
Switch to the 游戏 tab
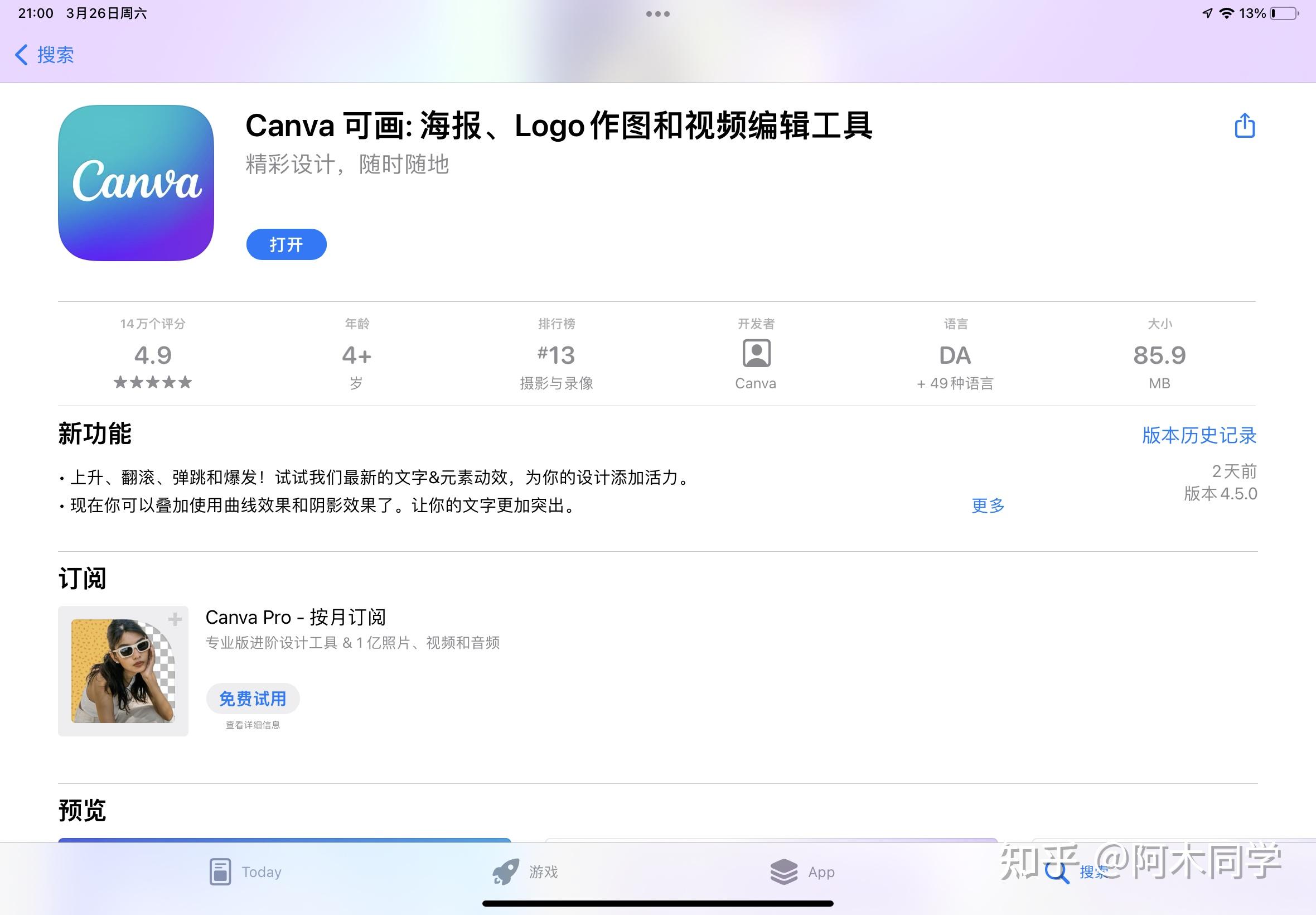(525, 872)
